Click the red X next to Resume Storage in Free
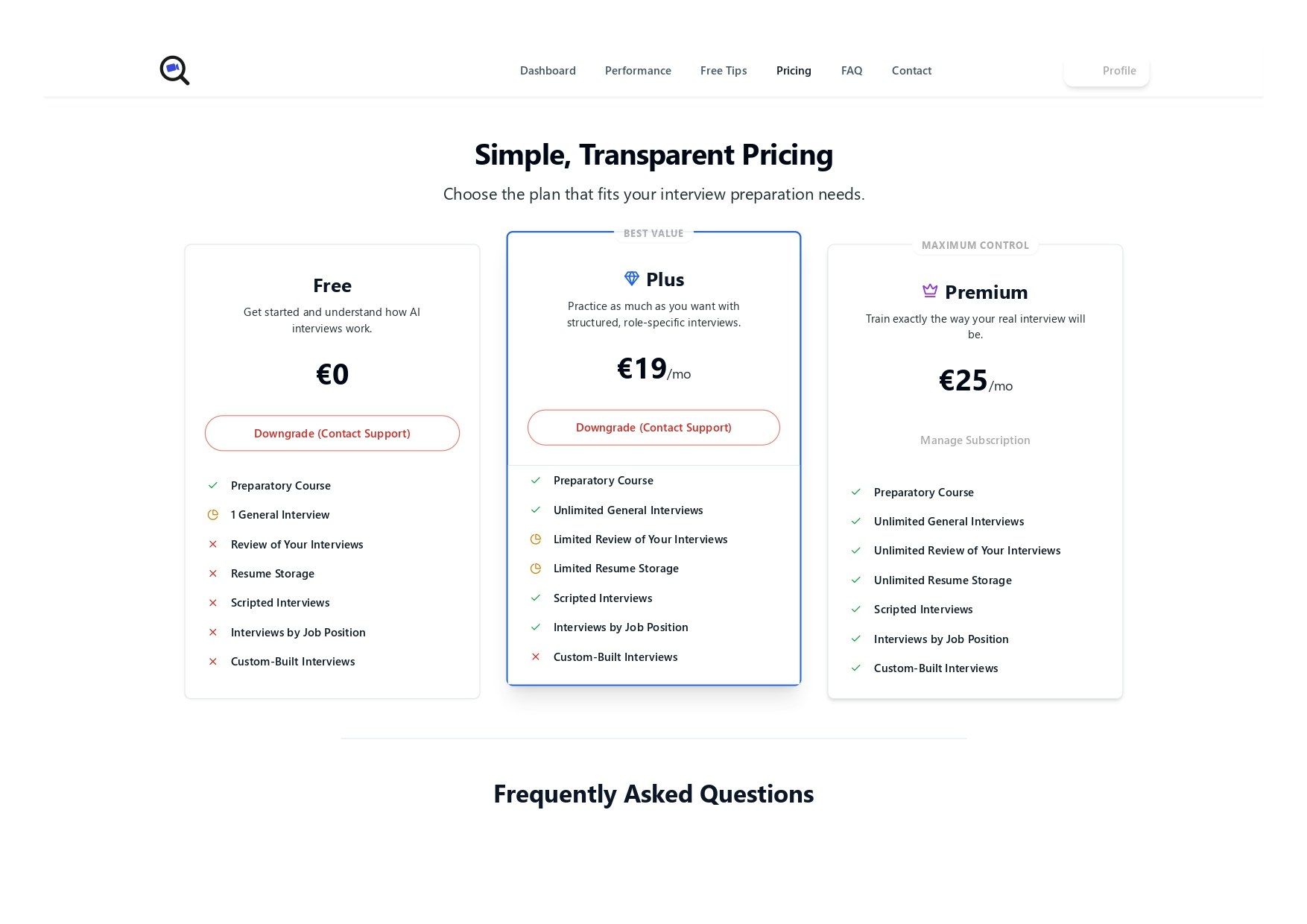Image resolution: width=1307 pixels, height=924 pixels. click(x=212, y=573)
